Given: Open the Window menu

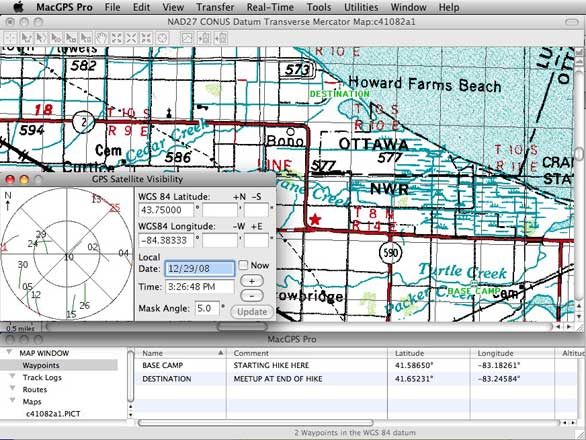Looking at the screenshot, I should (x=408, y=7).
